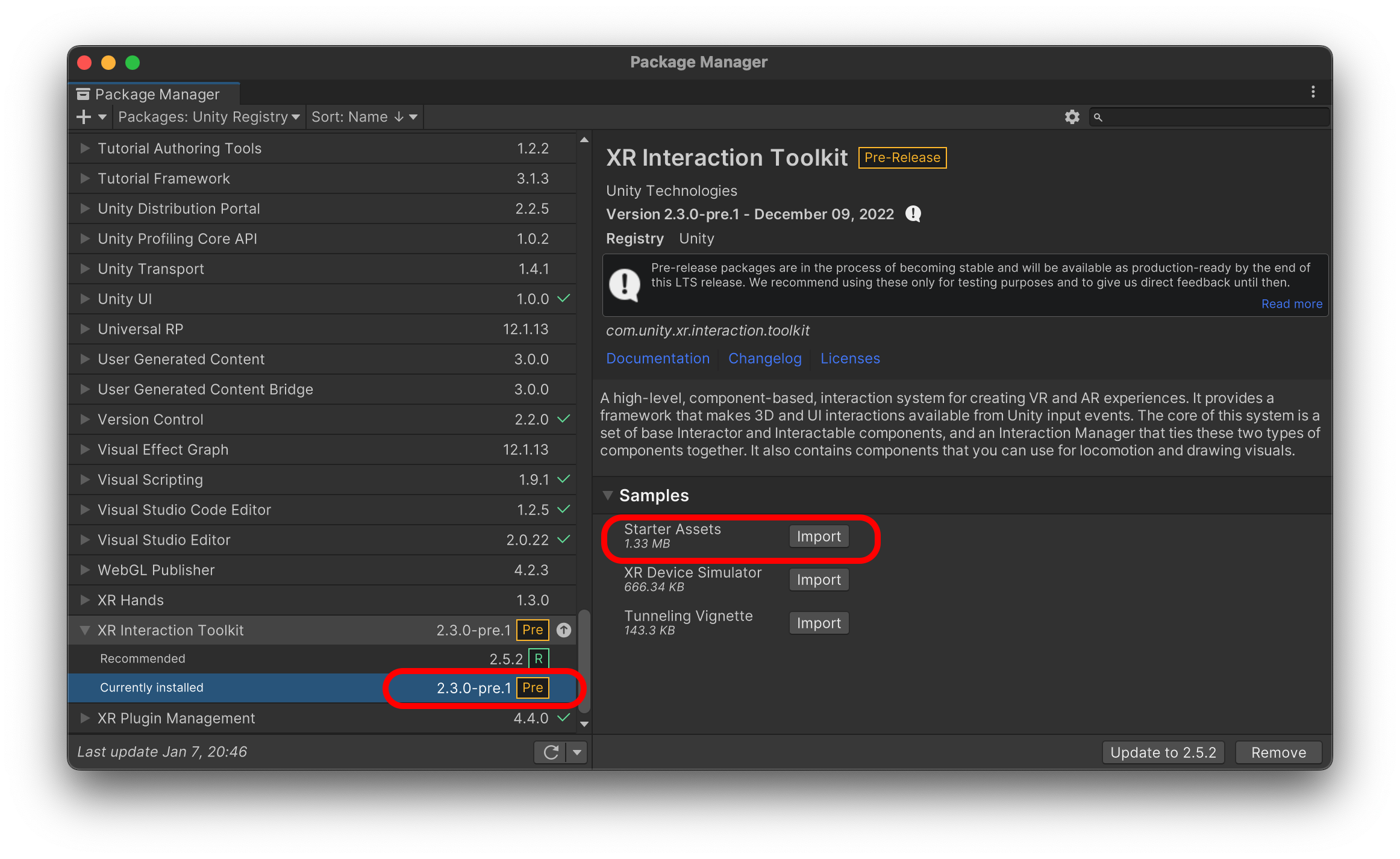Expand the Universal RP package entry
Screen dimensions: 1400x859
tap(85, 329)
